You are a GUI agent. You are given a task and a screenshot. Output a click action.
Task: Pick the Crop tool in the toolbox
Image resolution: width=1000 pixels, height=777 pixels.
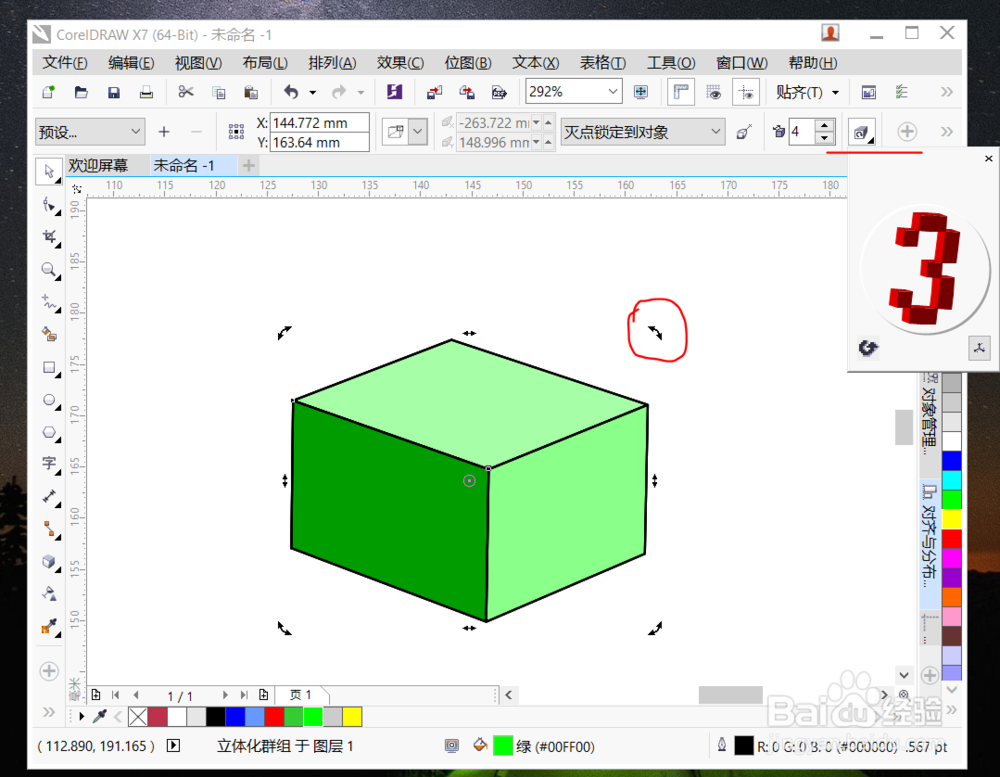coord(48,237)
